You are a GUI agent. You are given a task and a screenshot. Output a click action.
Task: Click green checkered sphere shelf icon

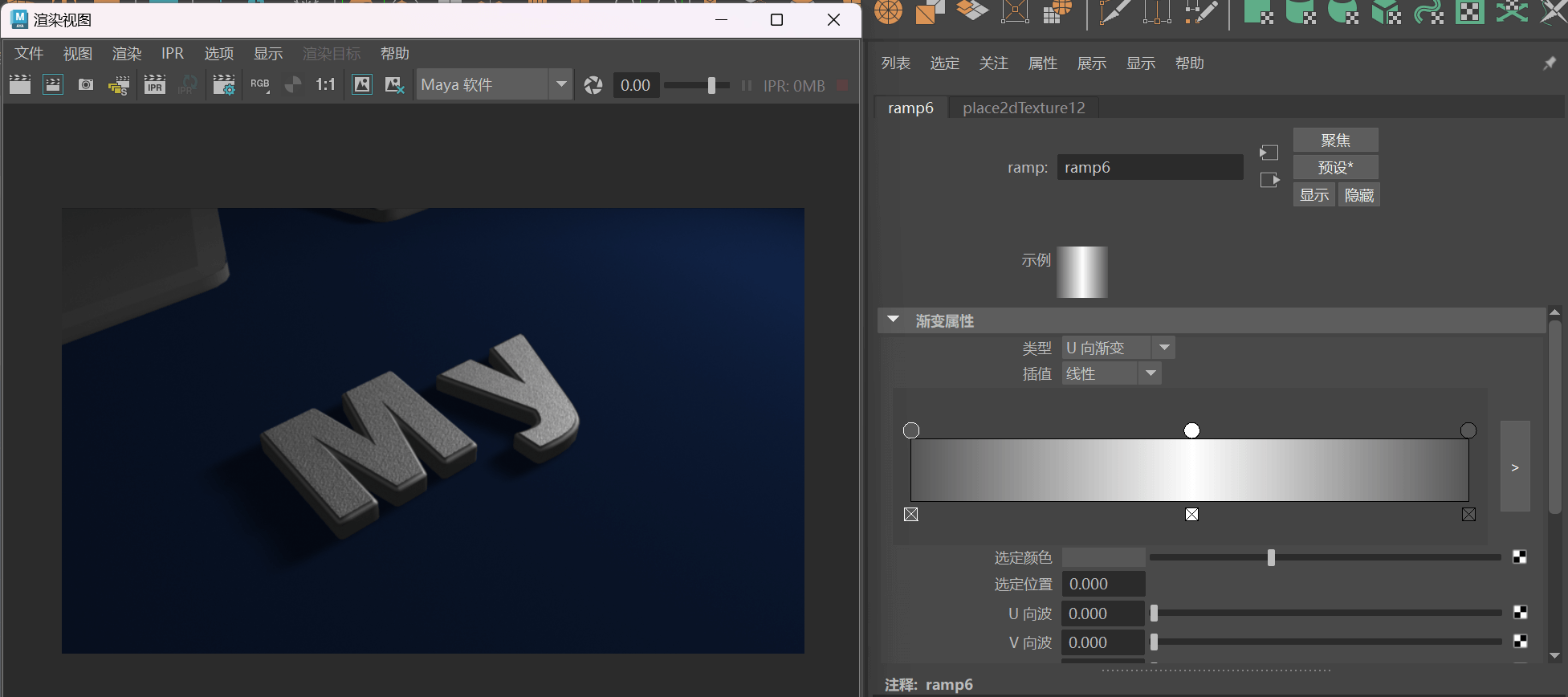(x=1343, y=11)
